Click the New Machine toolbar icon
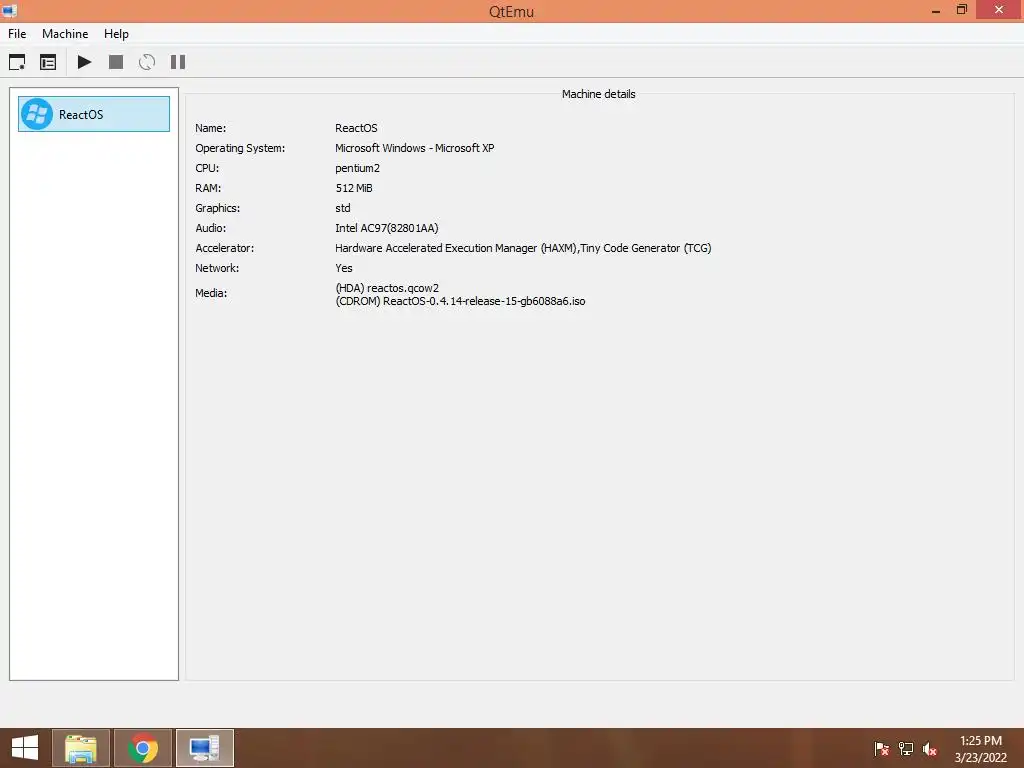 (x=17, y=62)
